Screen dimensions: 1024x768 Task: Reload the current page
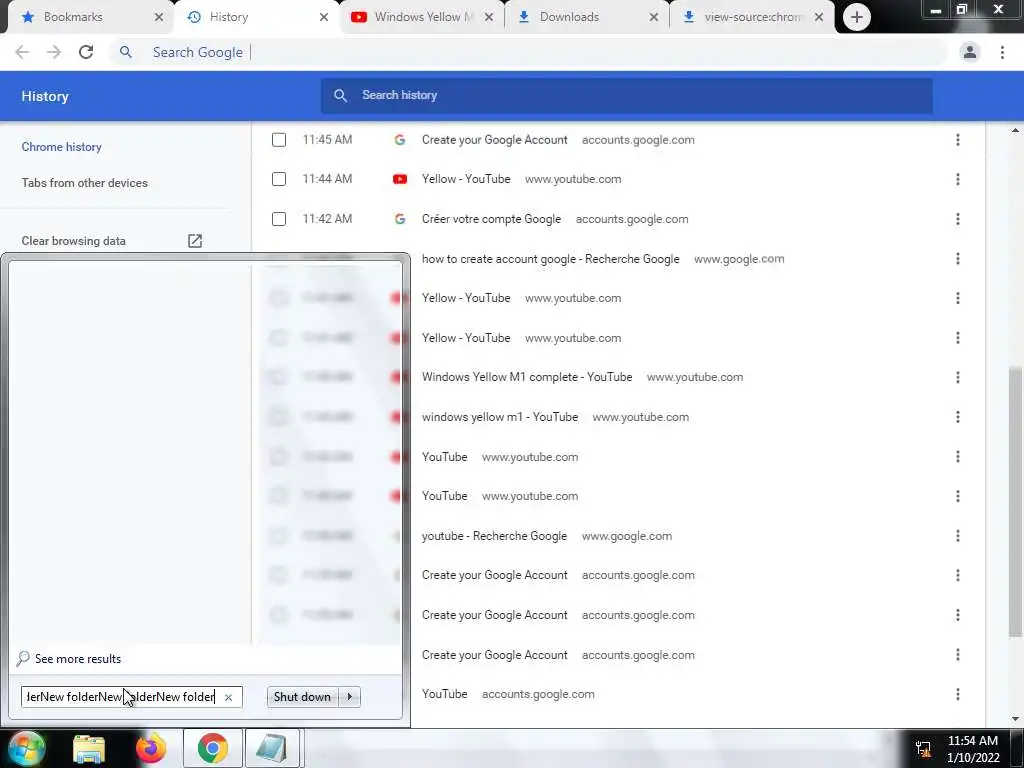tap(86, 52)
